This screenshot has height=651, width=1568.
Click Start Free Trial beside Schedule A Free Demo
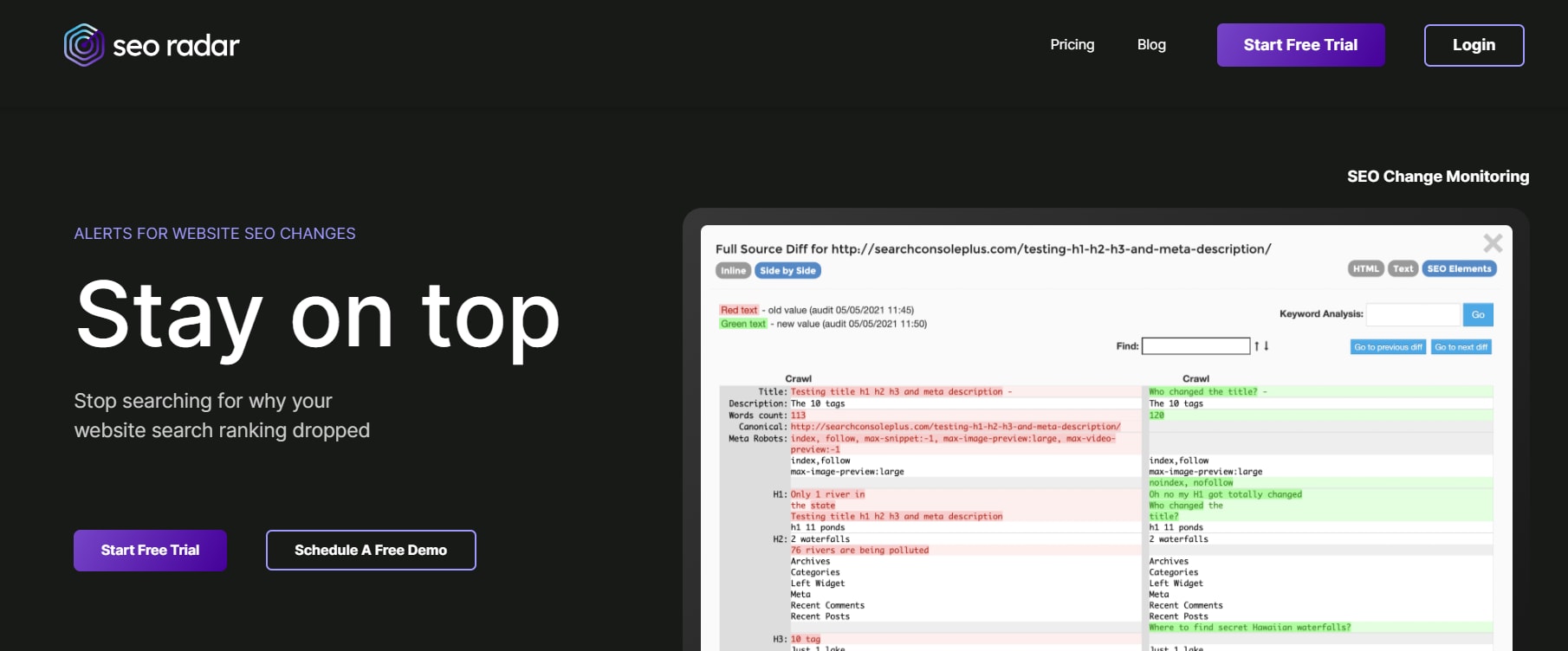click(150, 551)
